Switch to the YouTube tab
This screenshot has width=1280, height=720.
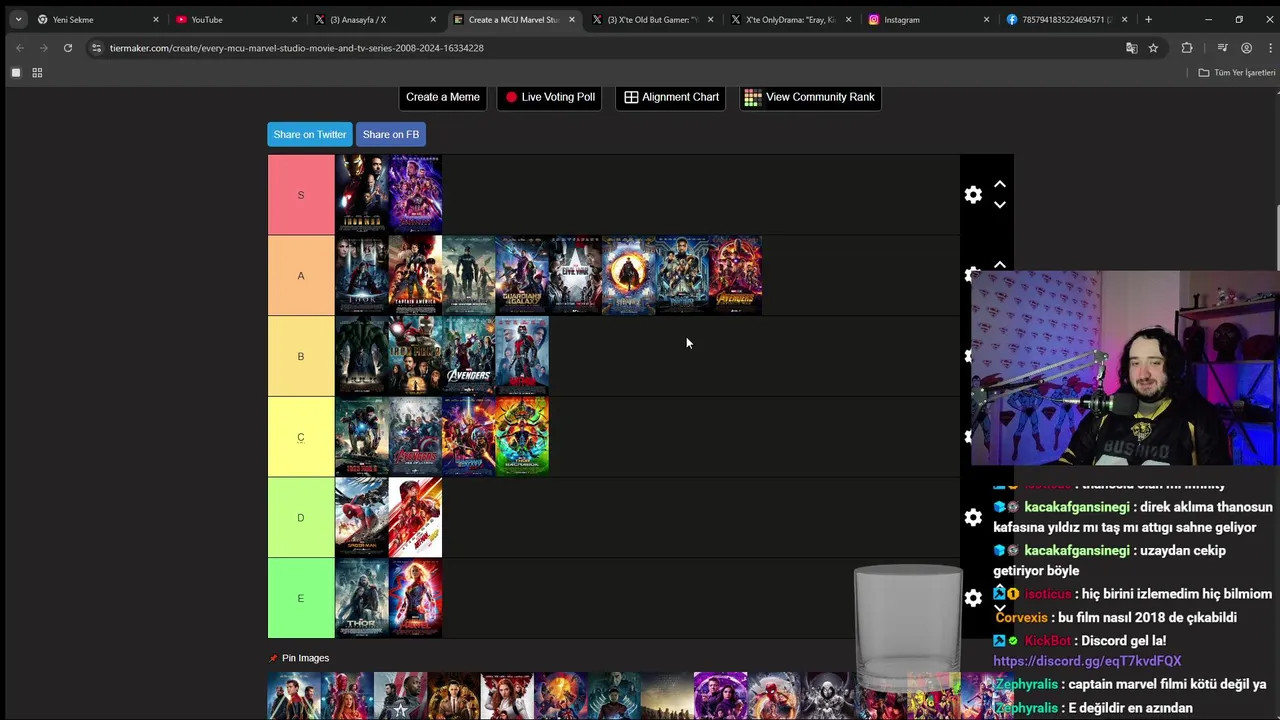tap(236, 19)
